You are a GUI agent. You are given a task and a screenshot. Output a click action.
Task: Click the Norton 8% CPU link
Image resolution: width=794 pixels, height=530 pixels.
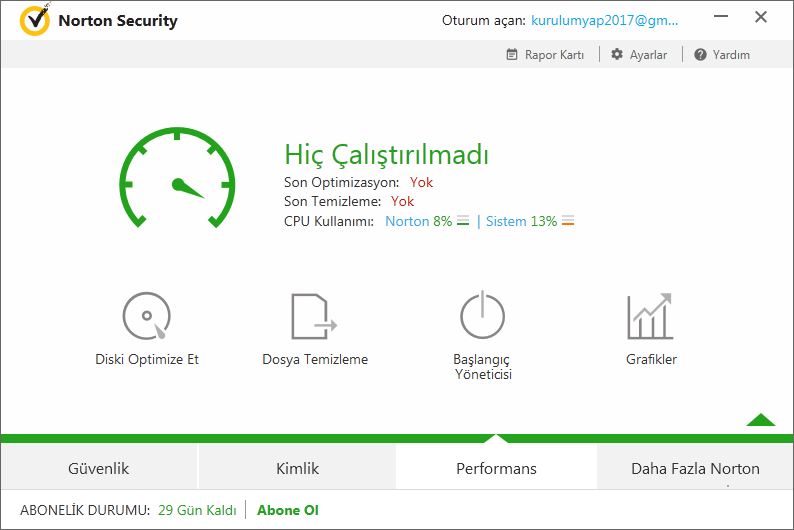pos(419,221)
